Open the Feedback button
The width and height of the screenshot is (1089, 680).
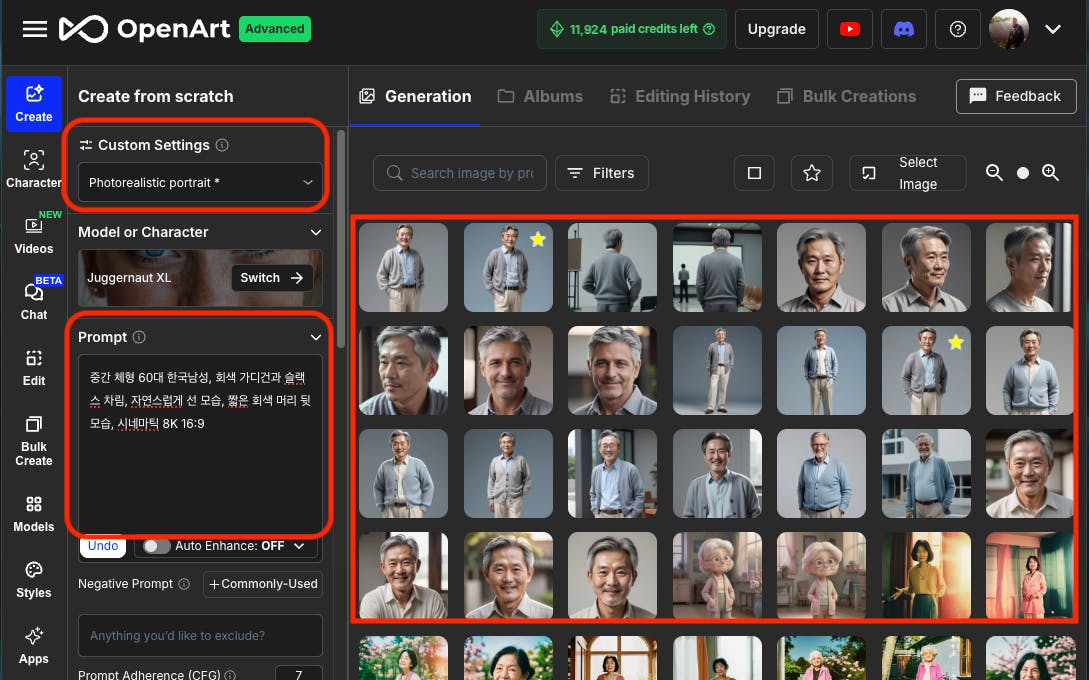(1016, 97)
